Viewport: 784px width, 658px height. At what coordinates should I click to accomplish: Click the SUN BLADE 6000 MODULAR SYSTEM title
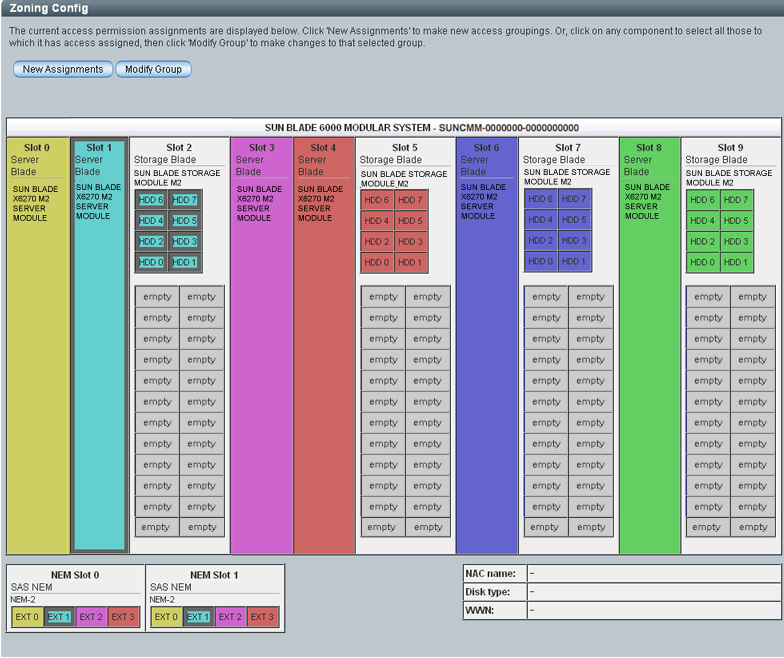pos(422,128)
